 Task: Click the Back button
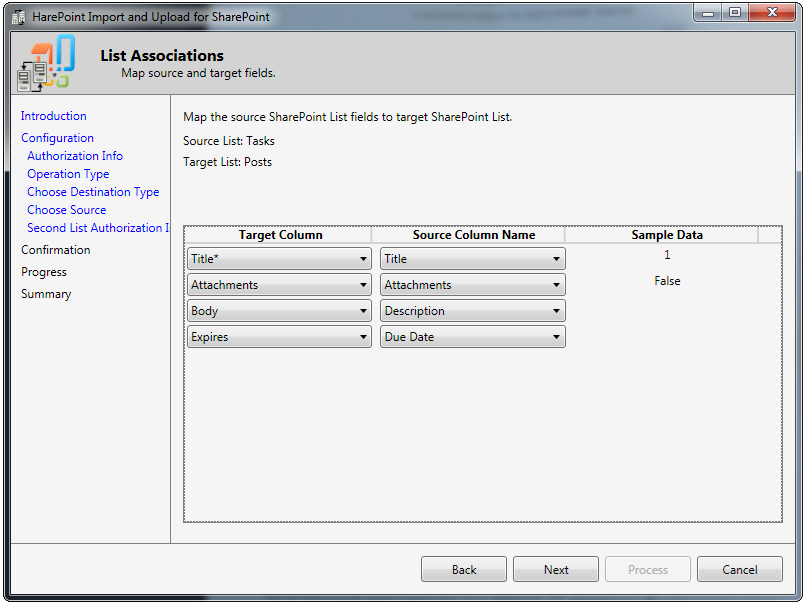pyautogui.click(x=464, y=570)
